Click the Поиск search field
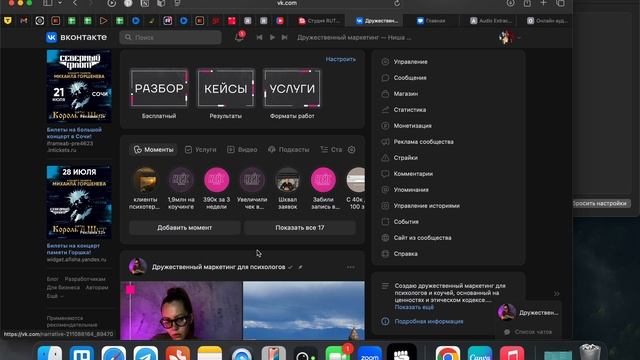Image resolution: width=640 pixels, height=360 pixels. tap(171, 37)
